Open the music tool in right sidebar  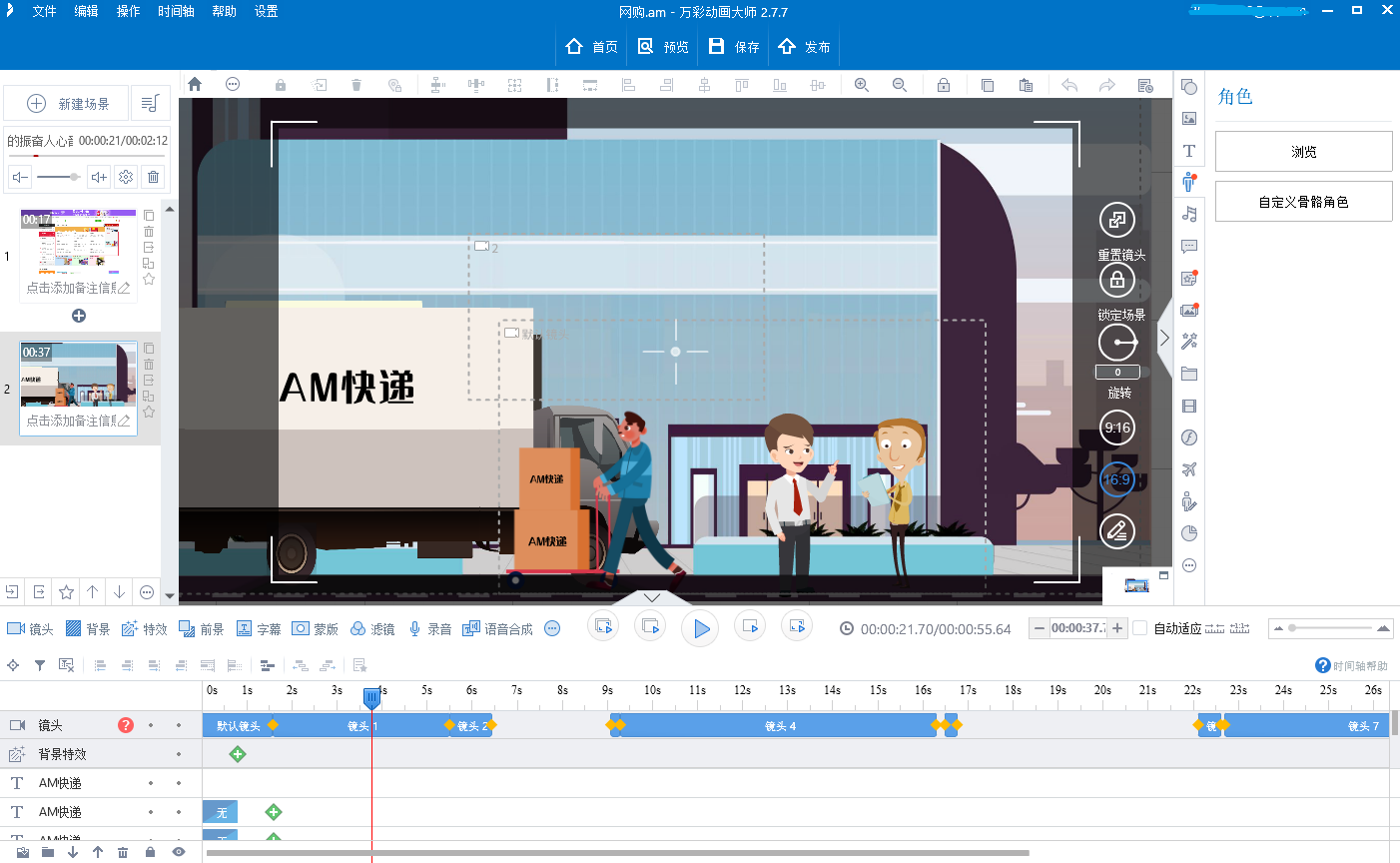pyautogui.click(x=1188, y=214)
